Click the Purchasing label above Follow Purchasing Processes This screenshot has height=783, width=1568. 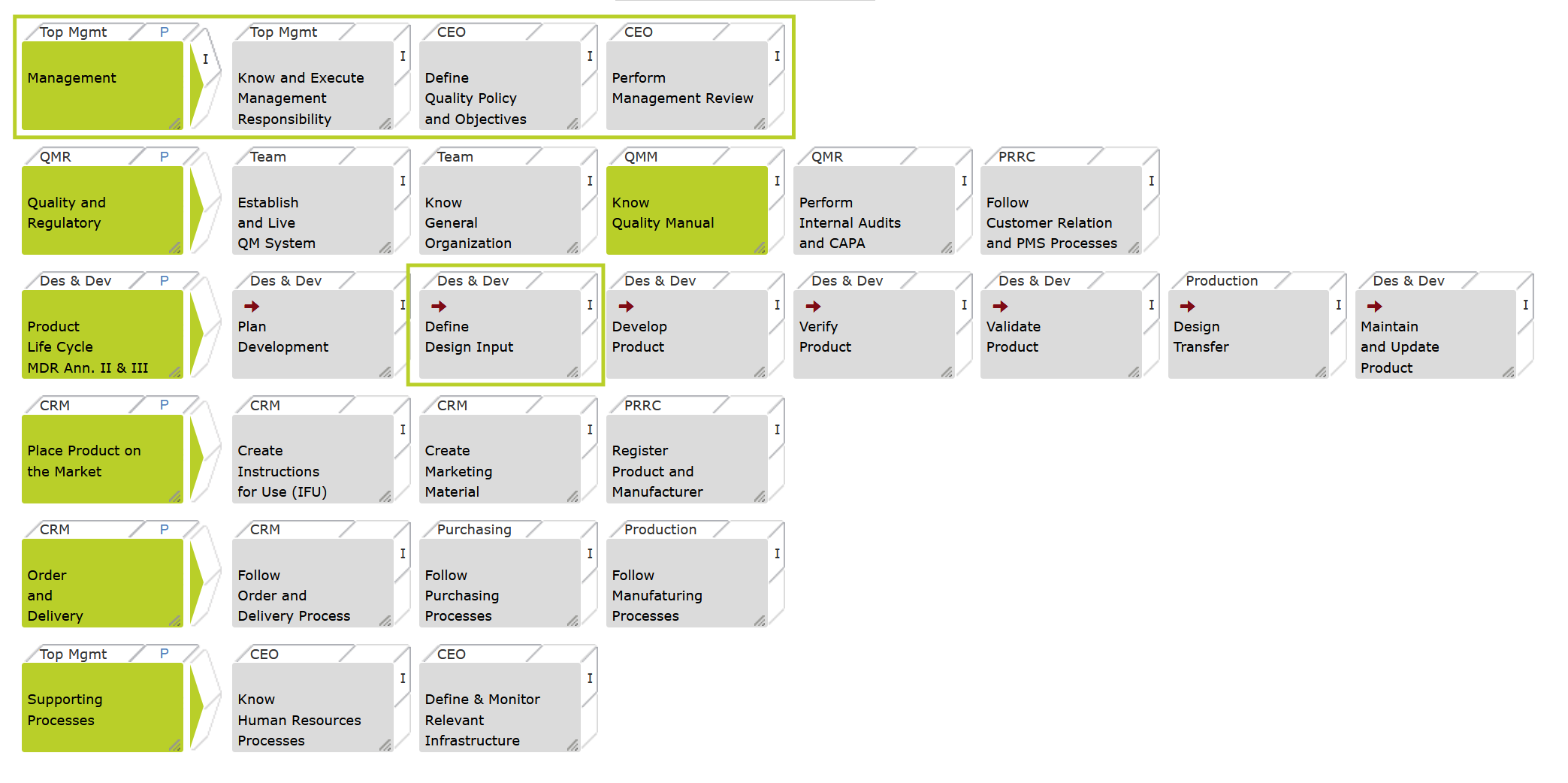[x=473, y=529]
